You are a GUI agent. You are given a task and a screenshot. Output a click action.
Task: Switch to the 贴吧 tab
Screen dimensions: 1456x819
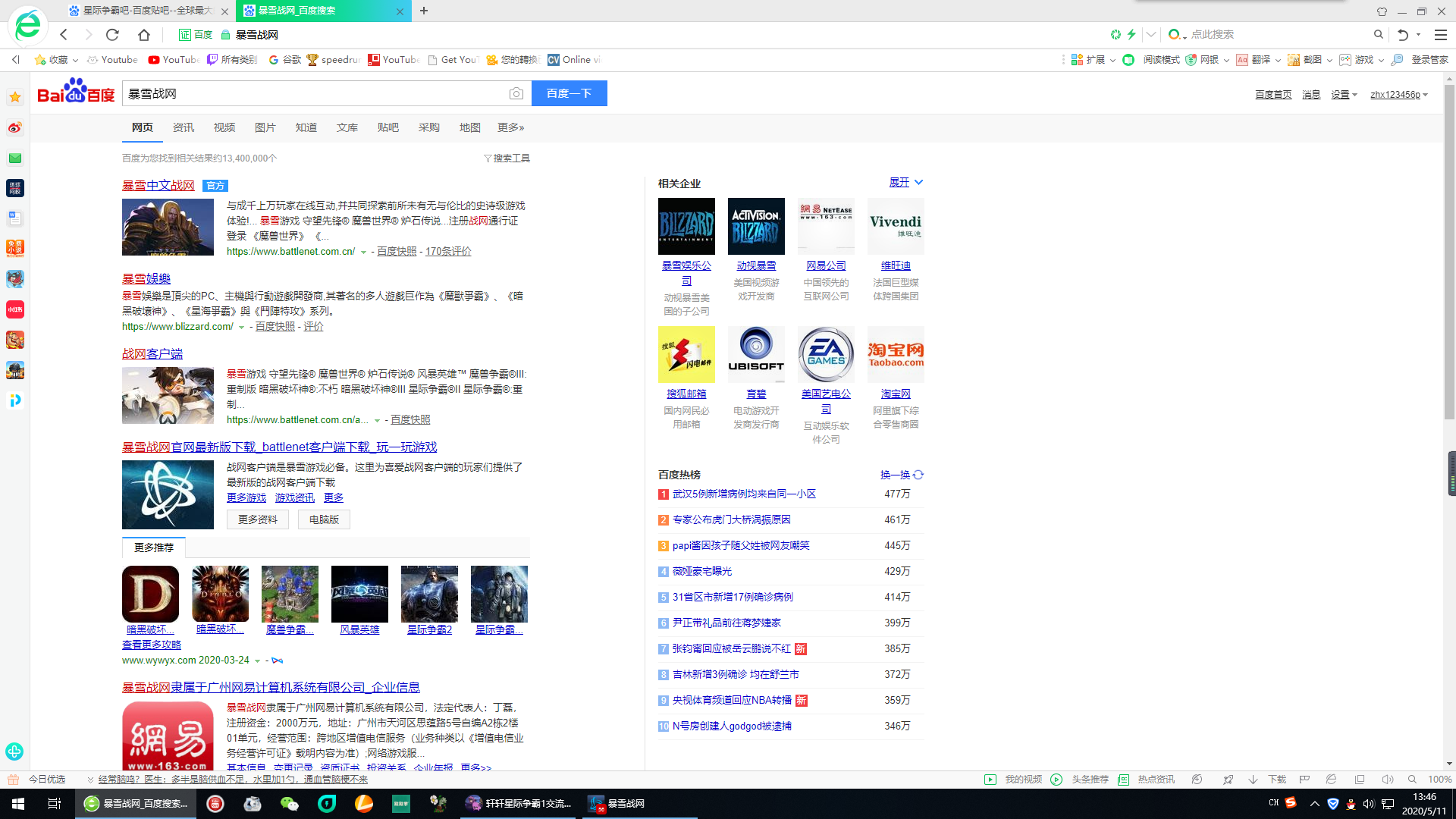[x=388, y=127]
